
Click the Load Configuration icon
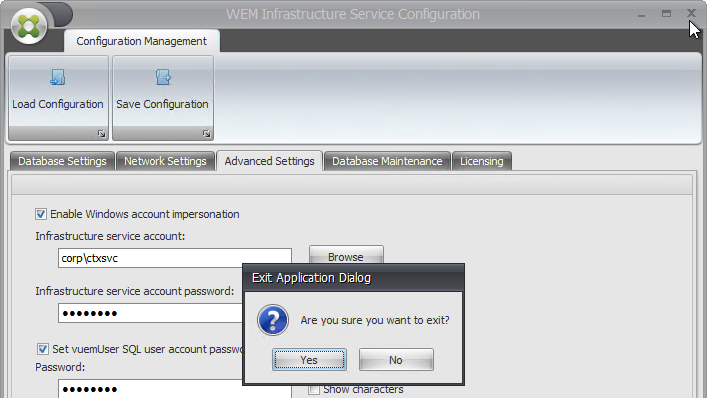58,78
